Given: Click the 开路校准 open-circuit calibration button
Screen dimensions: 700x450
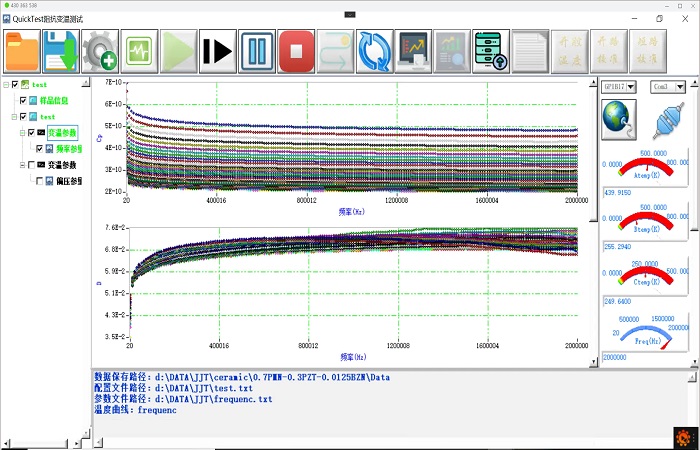Looking at the screenshot, I should (x=609, y=51).
